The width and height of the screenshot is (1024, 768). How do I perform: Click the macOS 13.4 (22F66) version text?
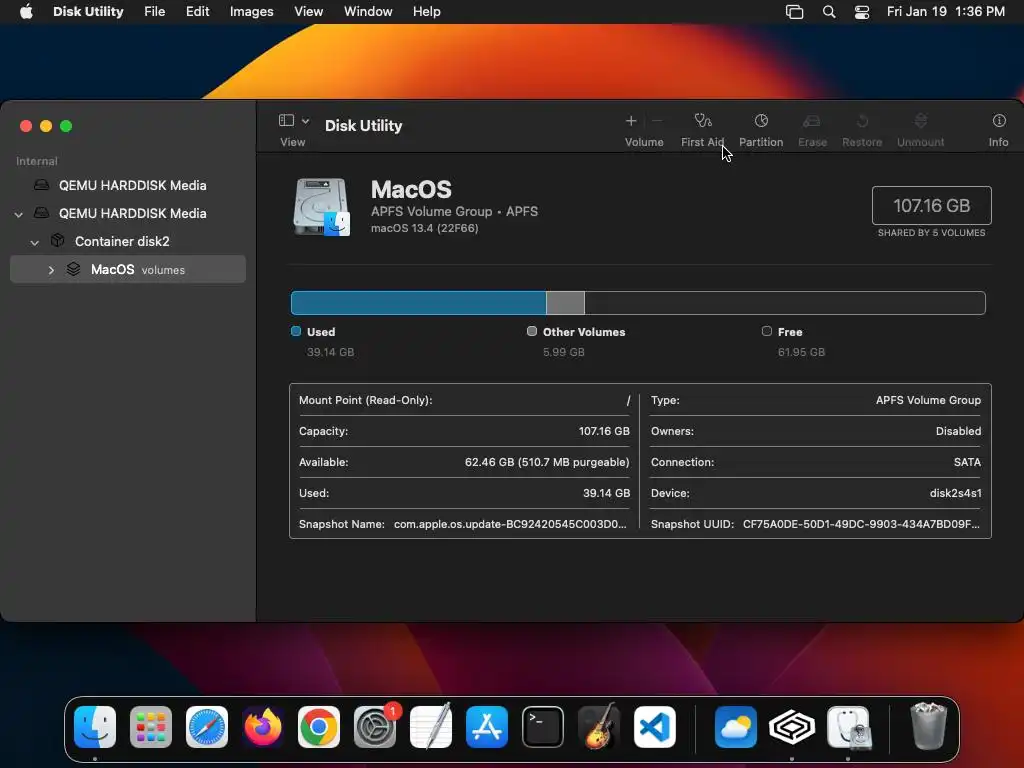(424, 228)
